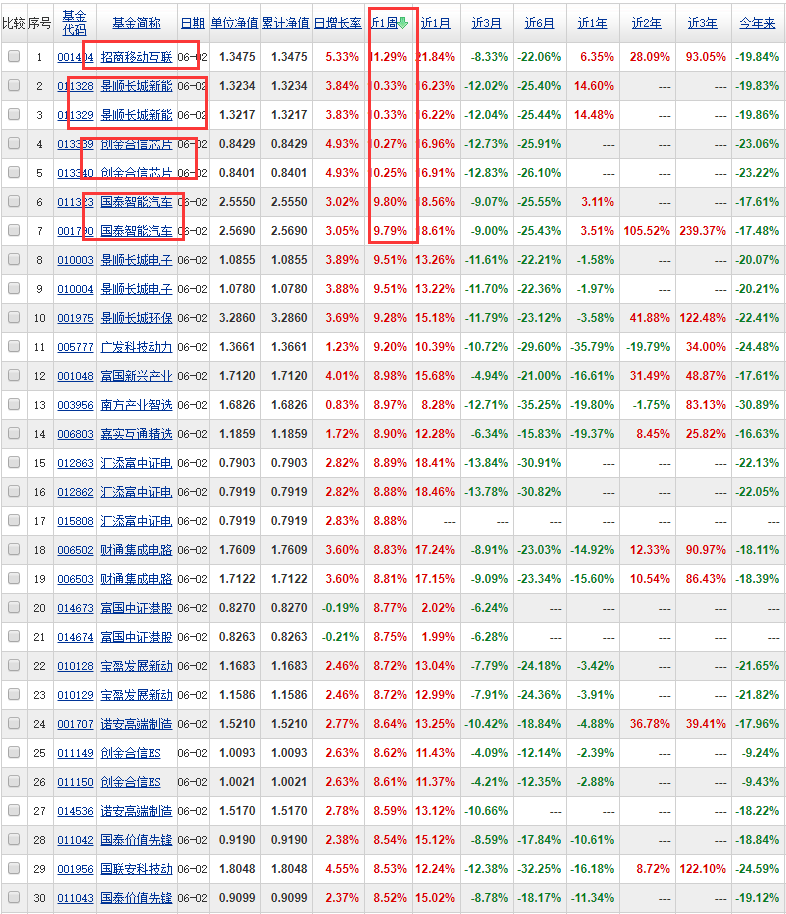Open fund code link 001048
Viewport: 786px width, 914px height.
75,376
